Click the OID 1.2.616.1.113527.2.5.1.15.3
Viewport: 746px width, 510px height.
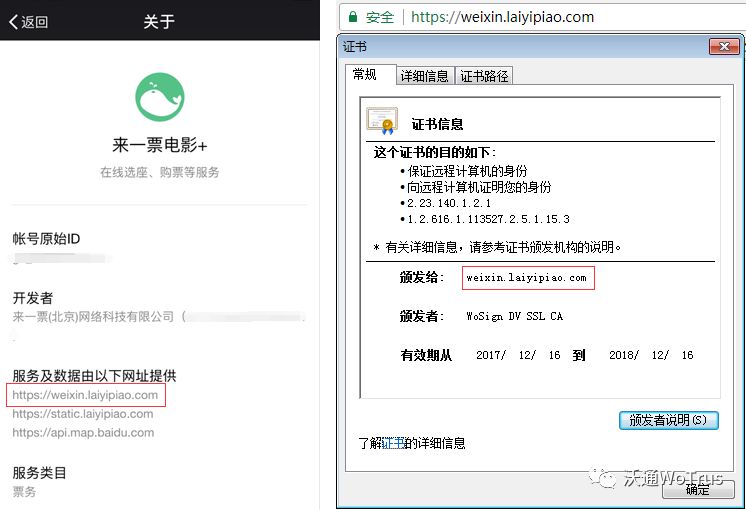tap(488, 219)
